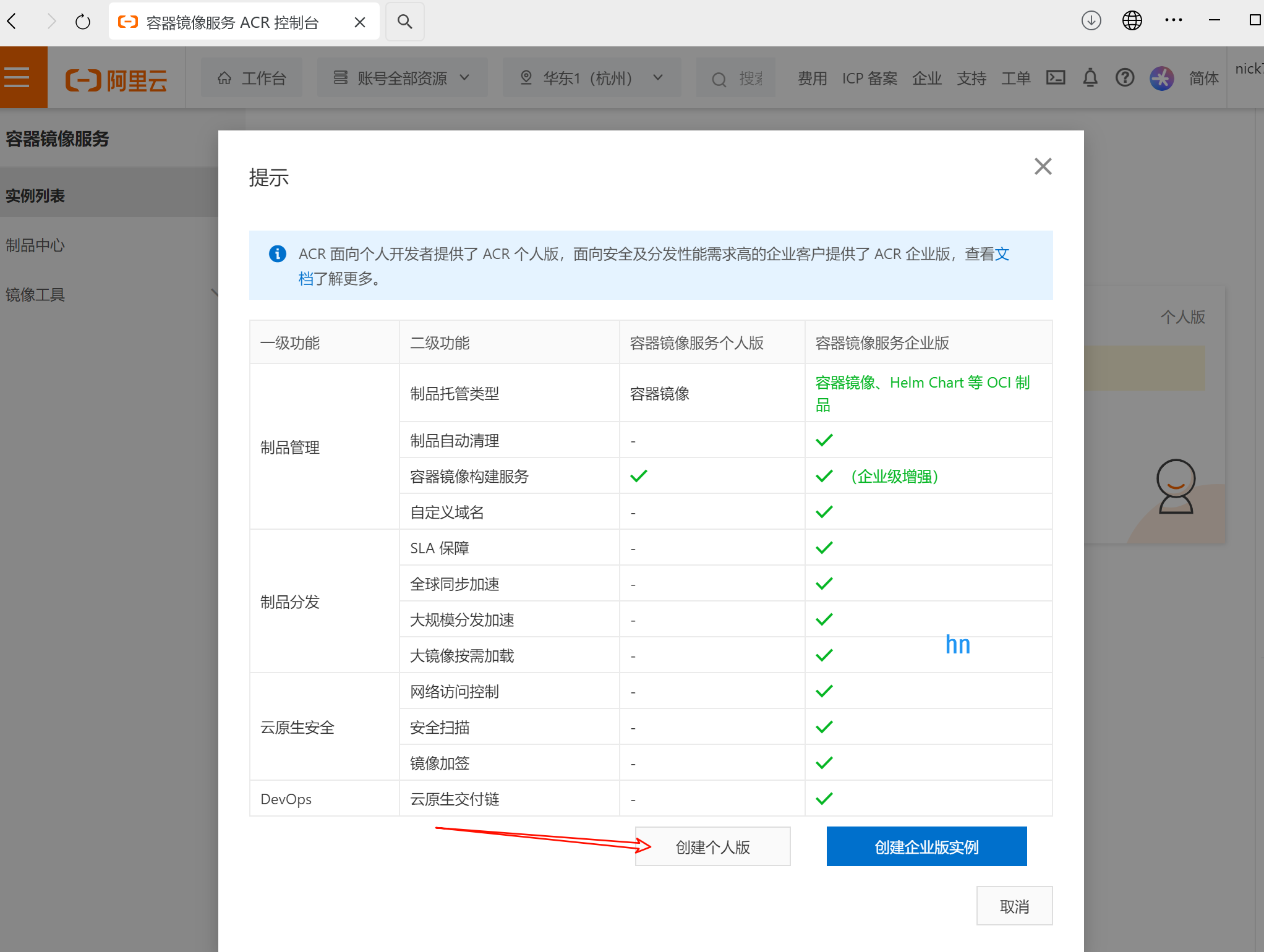Viewport: 1264px width, 952px height.
Task: Click （企业级增强）green text
Action: (x=894, y=477)
